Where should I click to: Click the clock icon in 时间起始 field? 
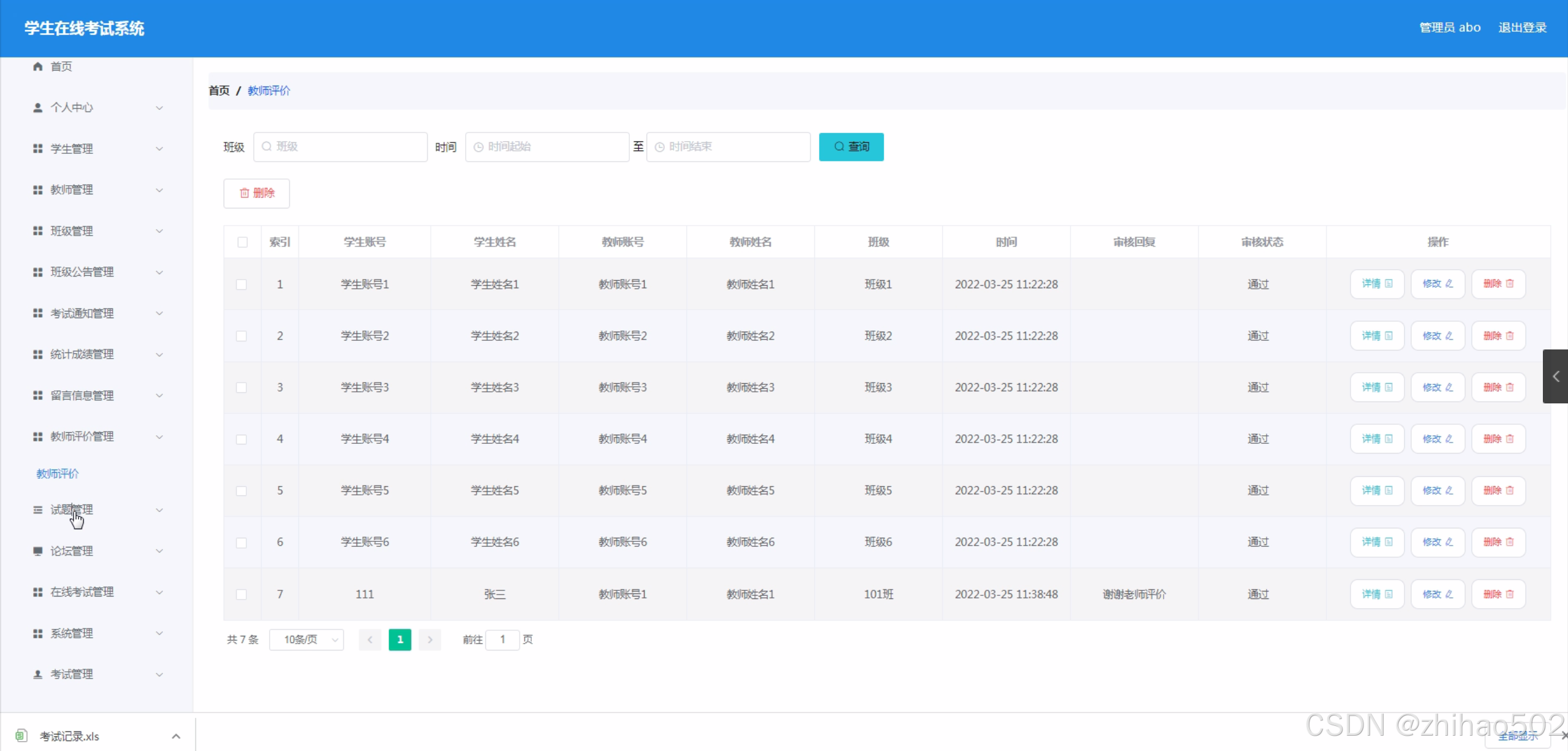(x=479, y=147)
